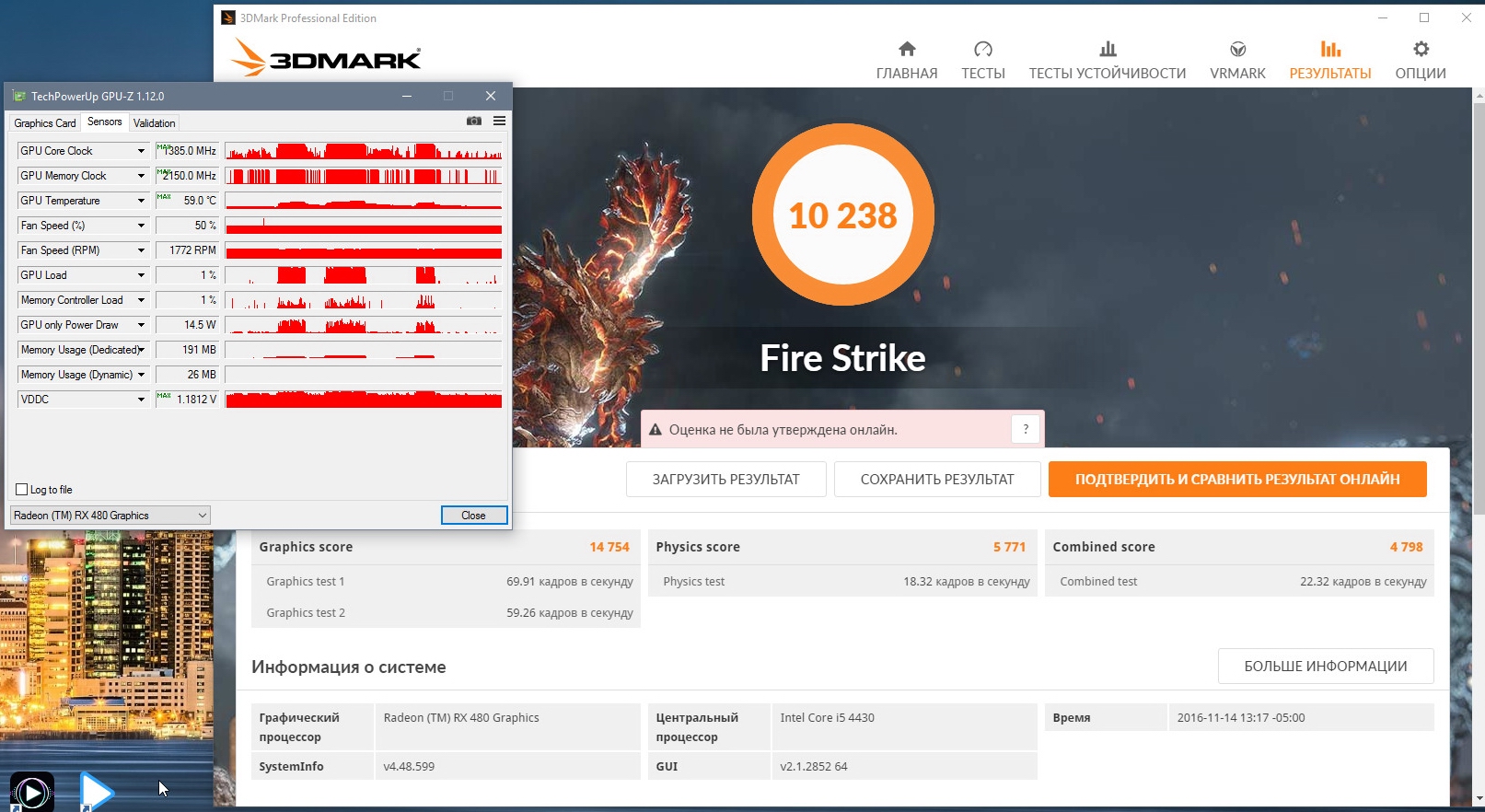Click Close button in GPU-Z
The width and height of the screenshot is (1485, 812).
tap(474, 516)
